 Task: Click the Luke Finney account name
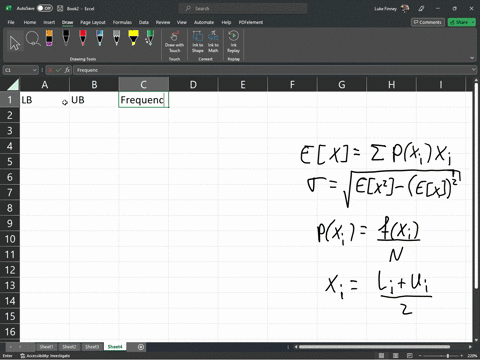point(385,9)
